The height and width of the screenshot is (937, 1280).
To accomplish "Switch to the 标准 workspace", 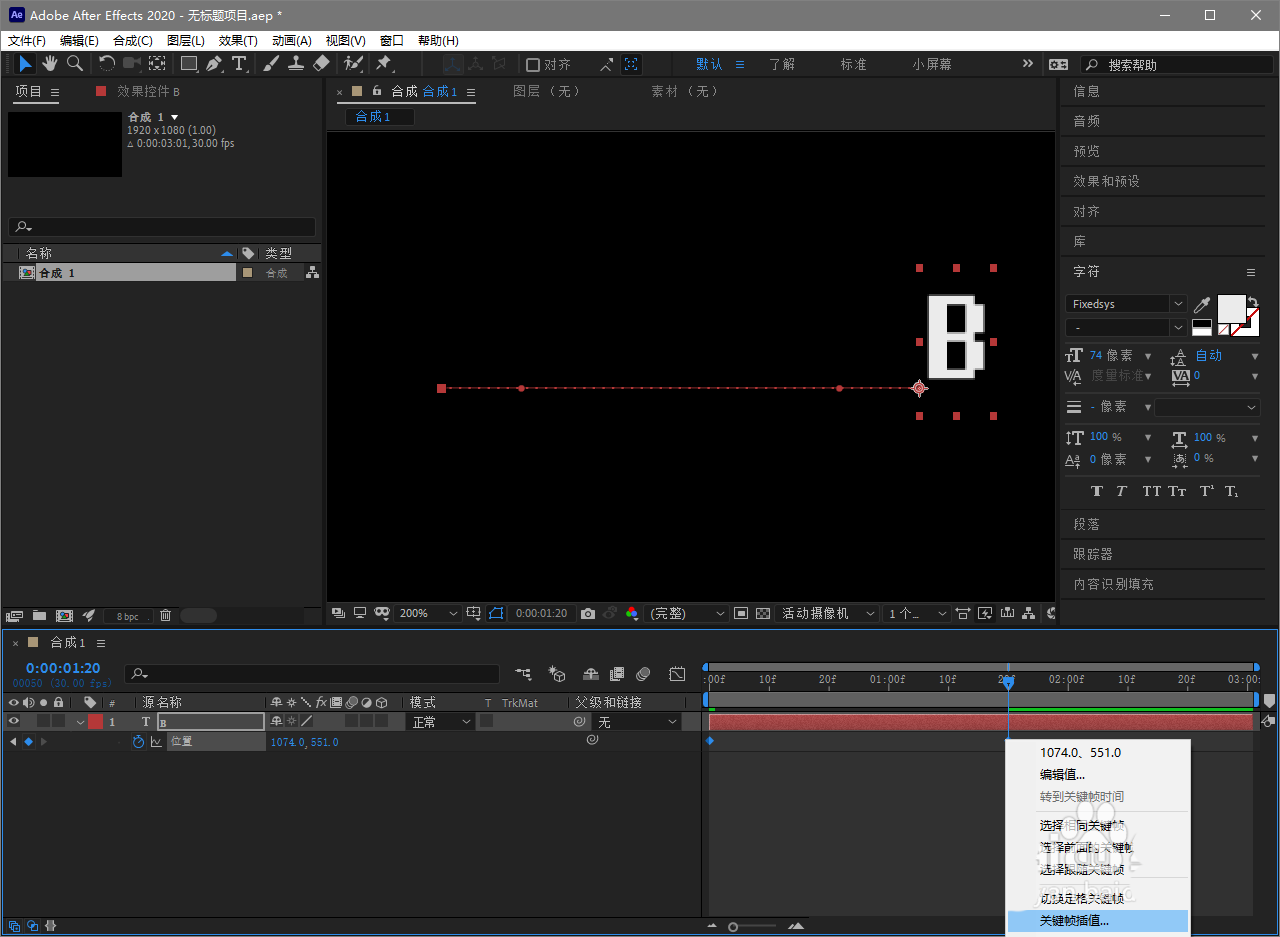I will (853, 64).
